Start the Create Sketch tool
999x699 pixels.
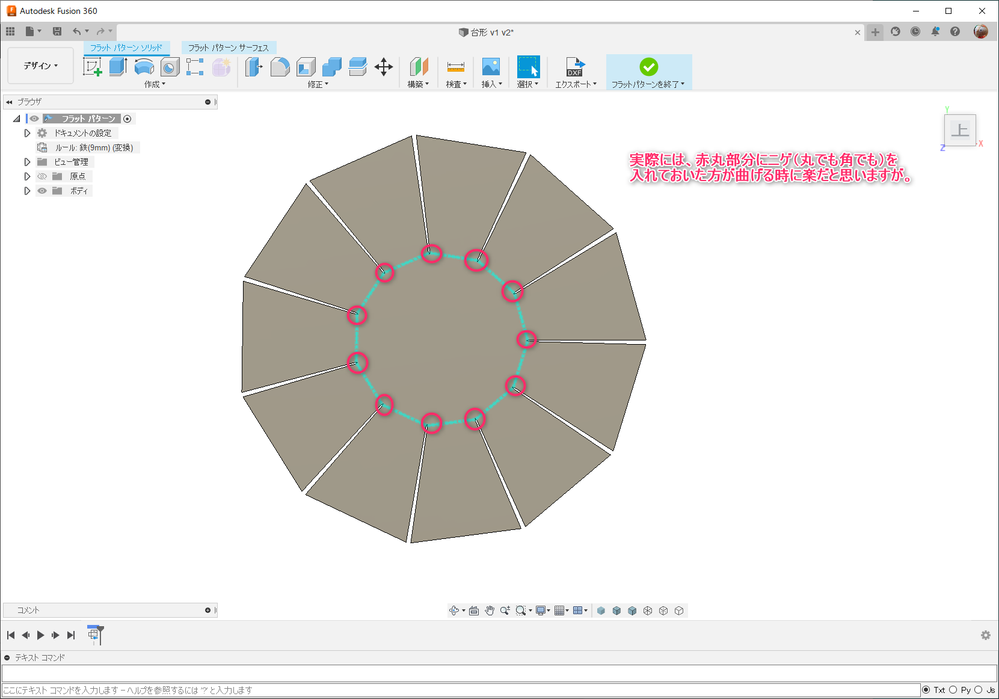click(92, 67)
